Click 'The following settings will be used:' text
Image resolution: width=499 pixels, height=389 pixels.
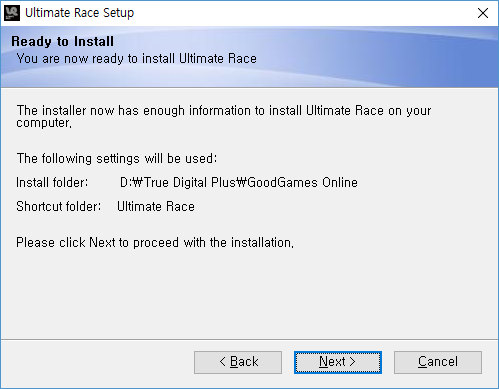point(117,159)
